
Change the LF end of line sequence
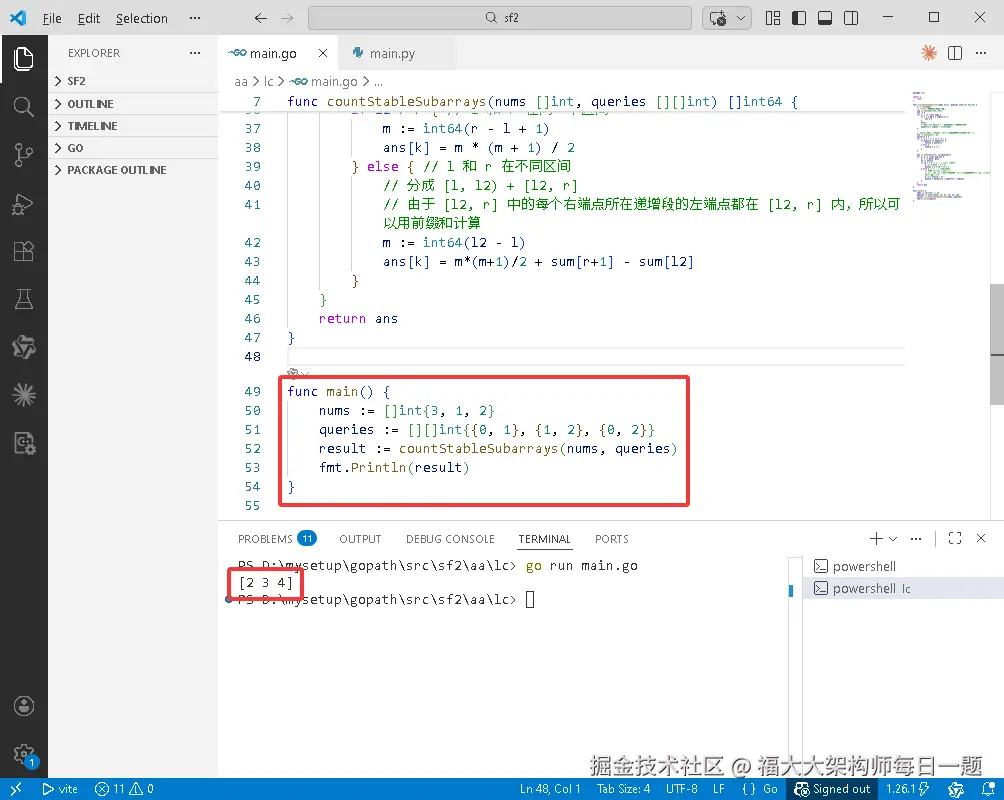click(718, 789)
